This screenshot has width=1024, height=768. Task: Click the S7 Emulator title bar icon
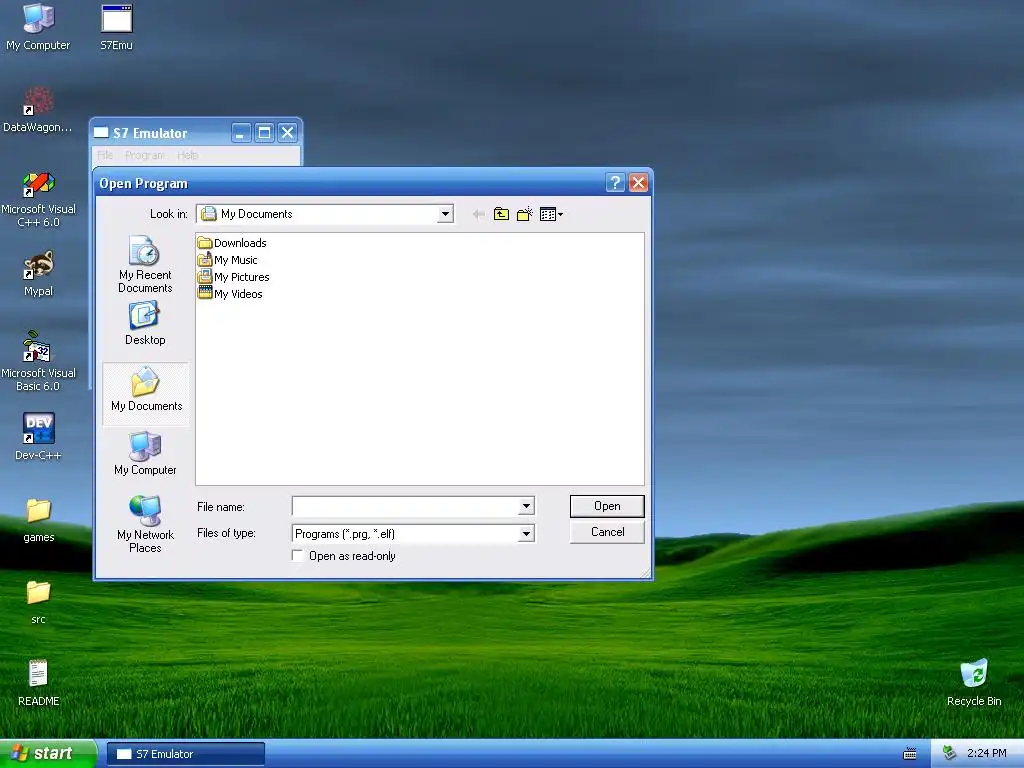click(101, 133)
